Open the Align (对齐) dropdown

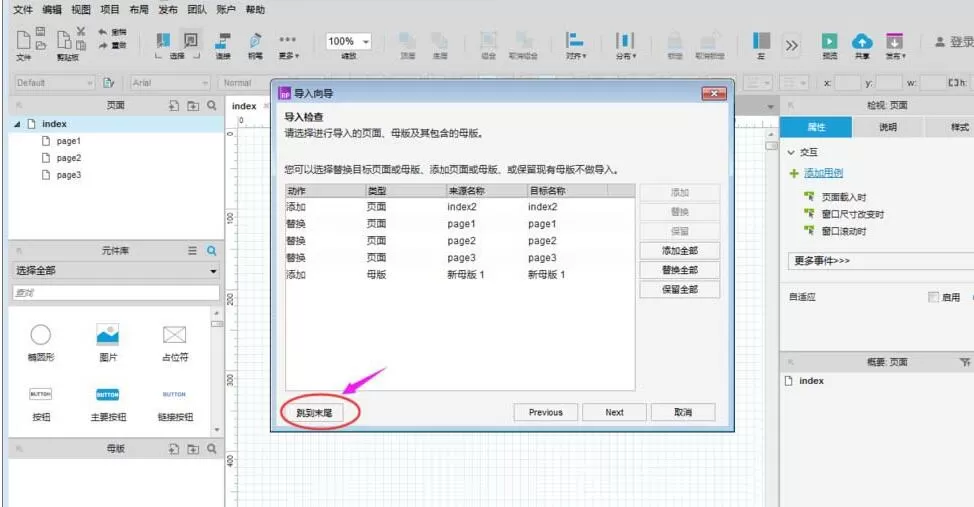point(575,45)
